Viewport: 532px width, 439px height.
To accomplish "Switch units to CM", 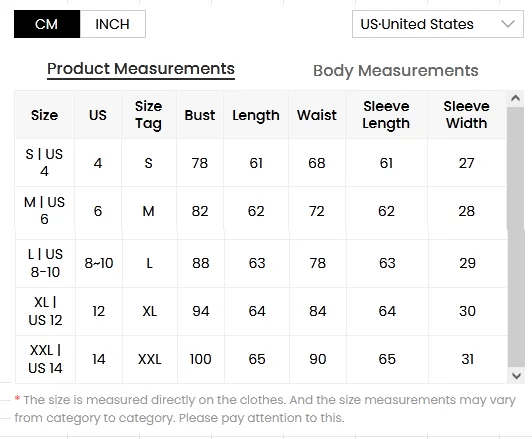I will (x=47, y=24).
